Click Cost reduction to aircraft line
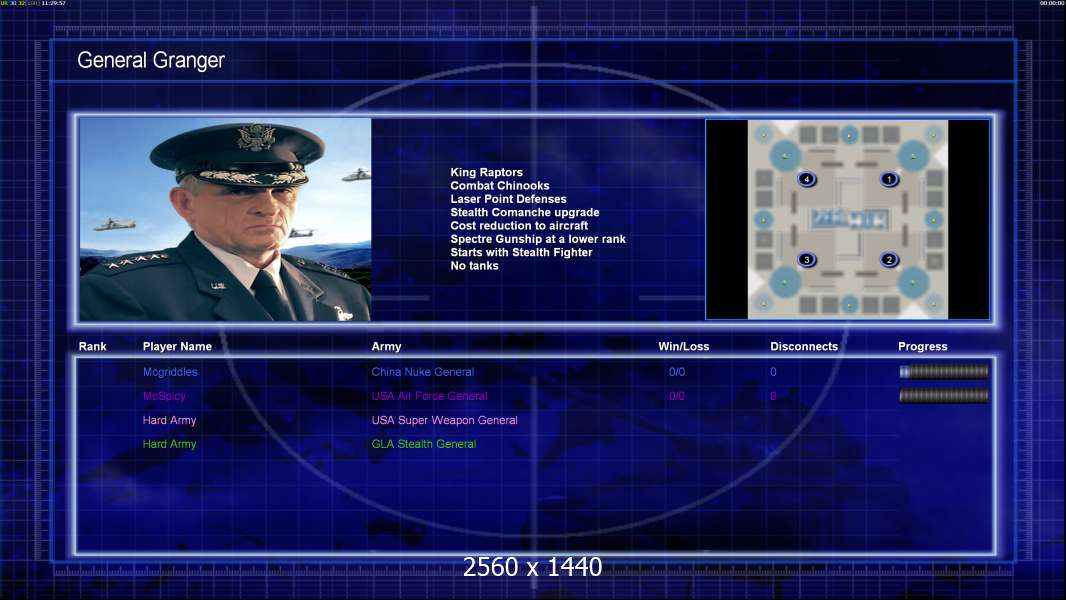The image size is (1066, 600). (519, 226)
